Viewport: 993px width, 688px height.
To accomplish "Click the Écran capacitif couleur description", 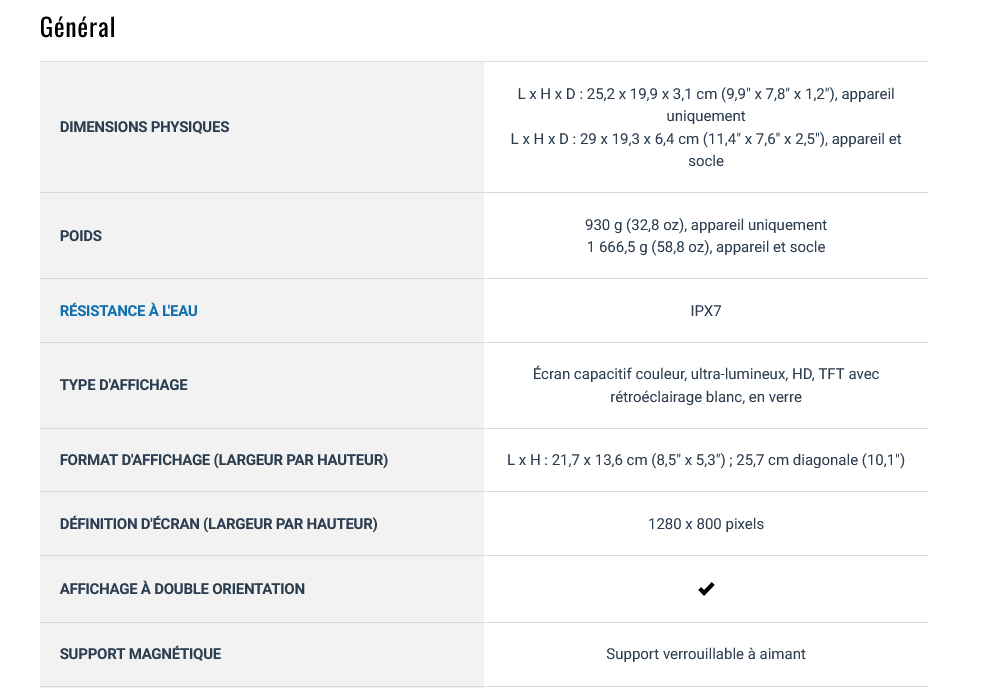I will point(706,374).
